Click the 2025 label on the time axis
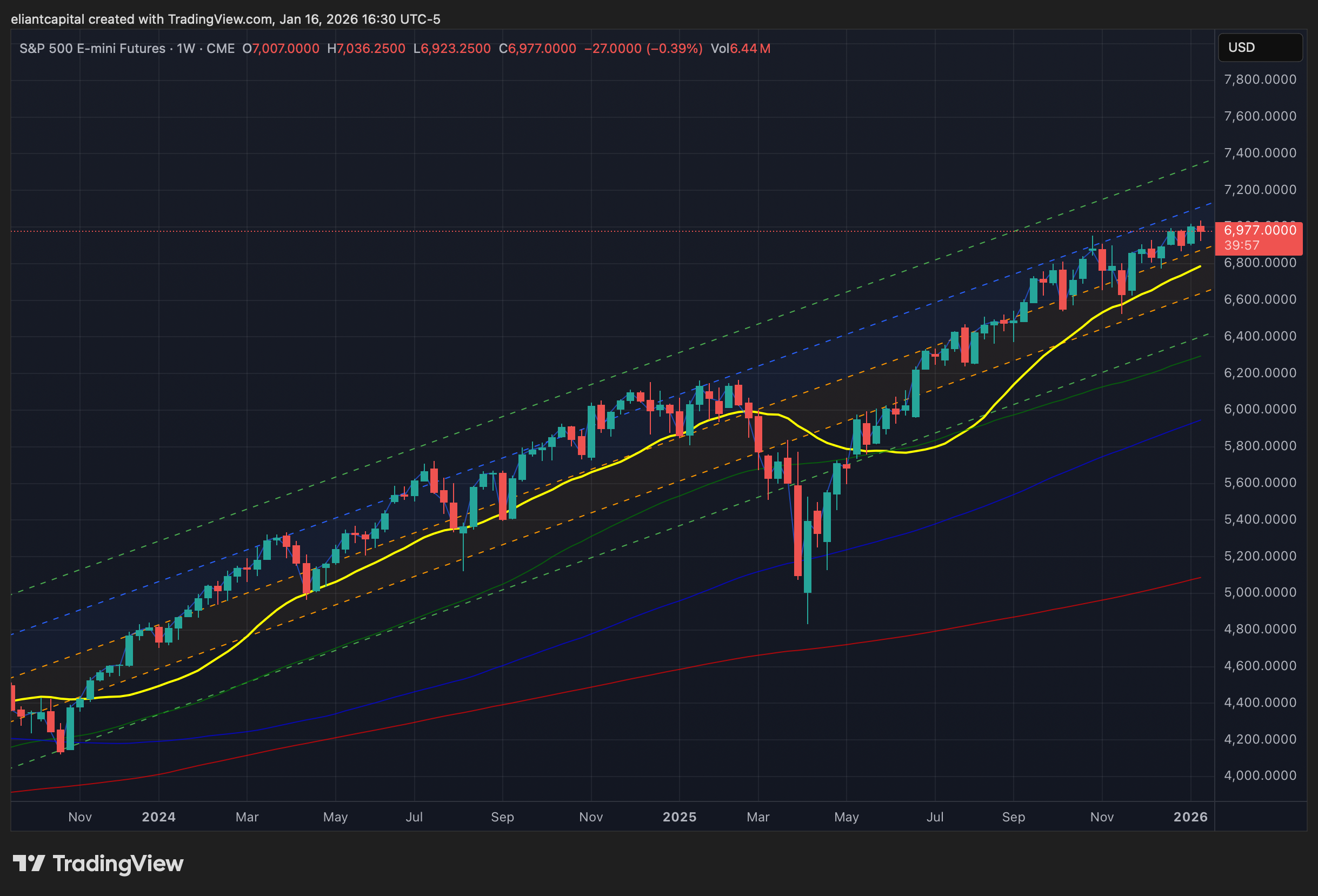Viewport: 1318px width, 896px height. (x=680, y=817)
